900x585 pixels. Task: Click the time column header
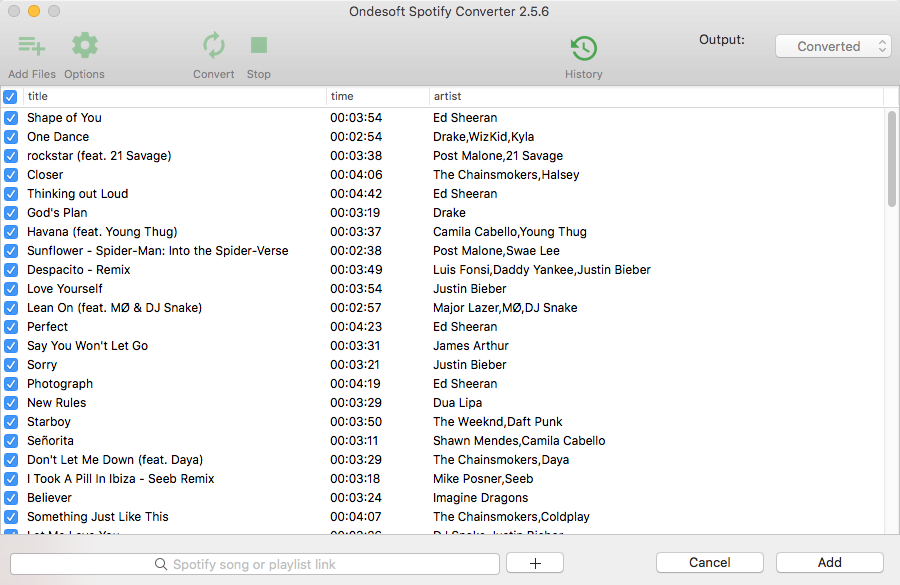click(378, 96)
